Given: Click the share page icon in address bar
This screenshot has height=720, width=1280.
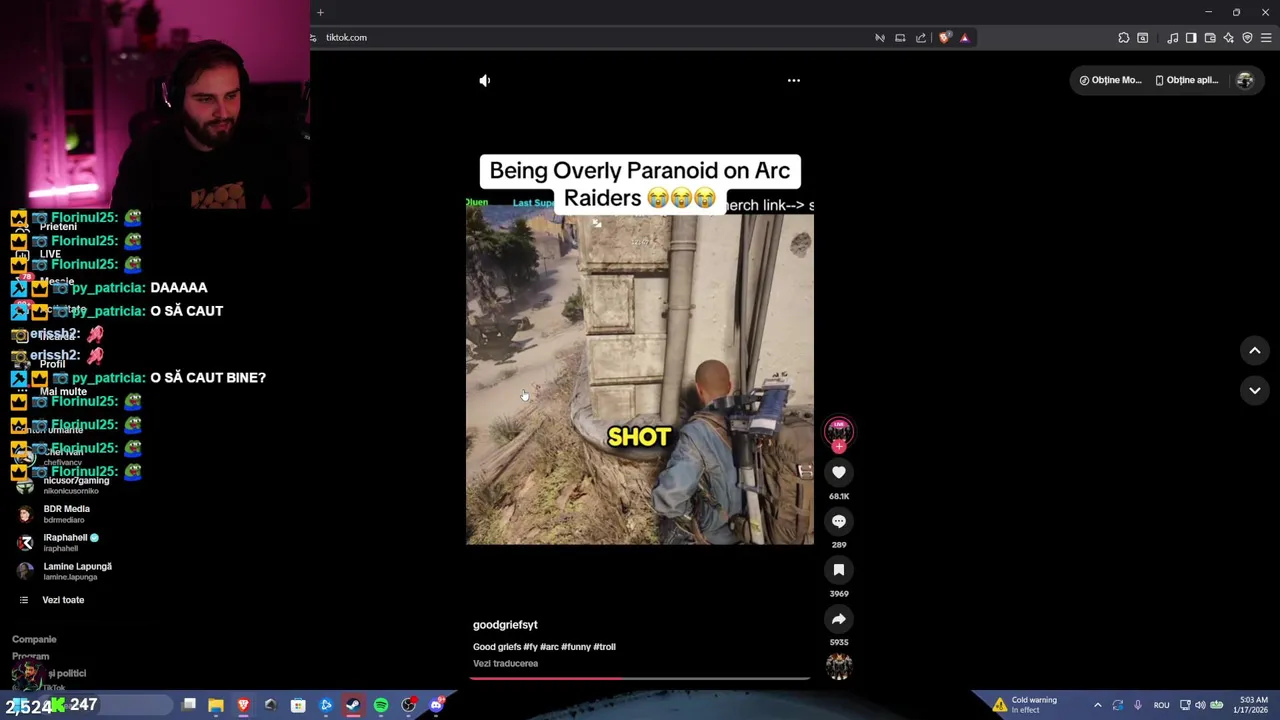Looking at the screenshot, I should (x=921, y=38).
